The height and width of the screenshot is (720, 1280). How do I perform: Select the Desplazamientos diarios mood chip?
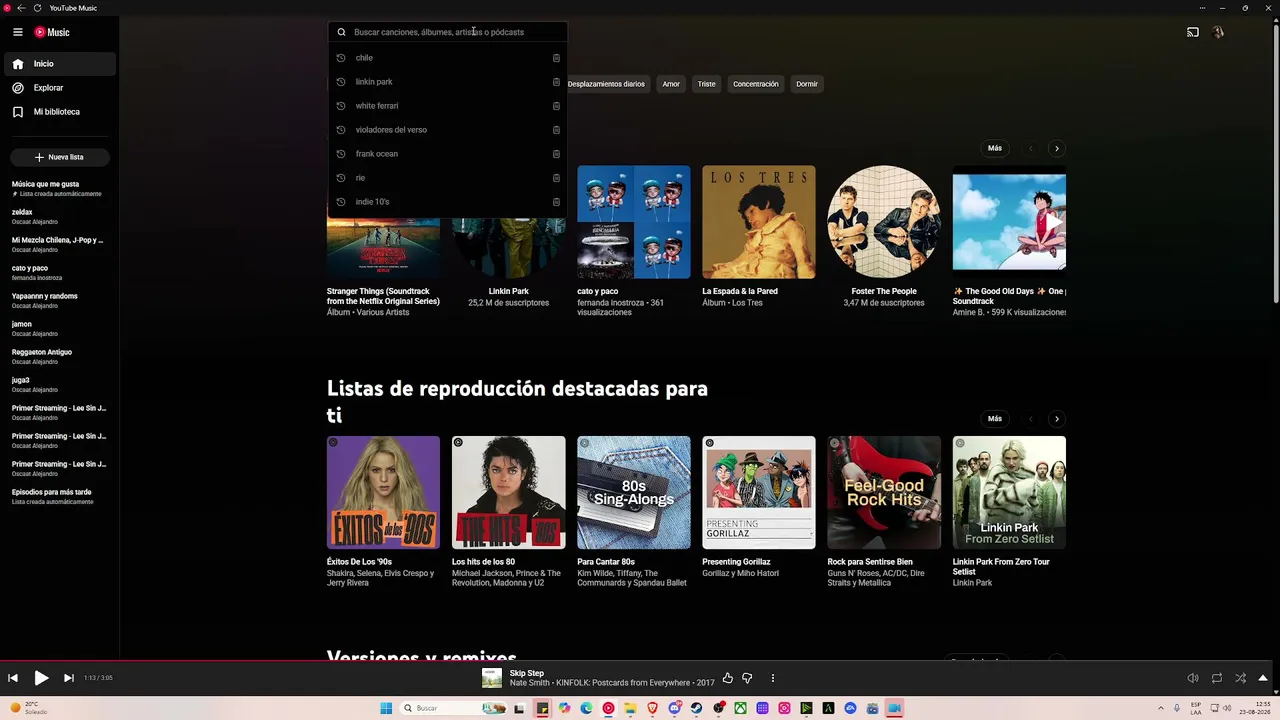[606, 84]
